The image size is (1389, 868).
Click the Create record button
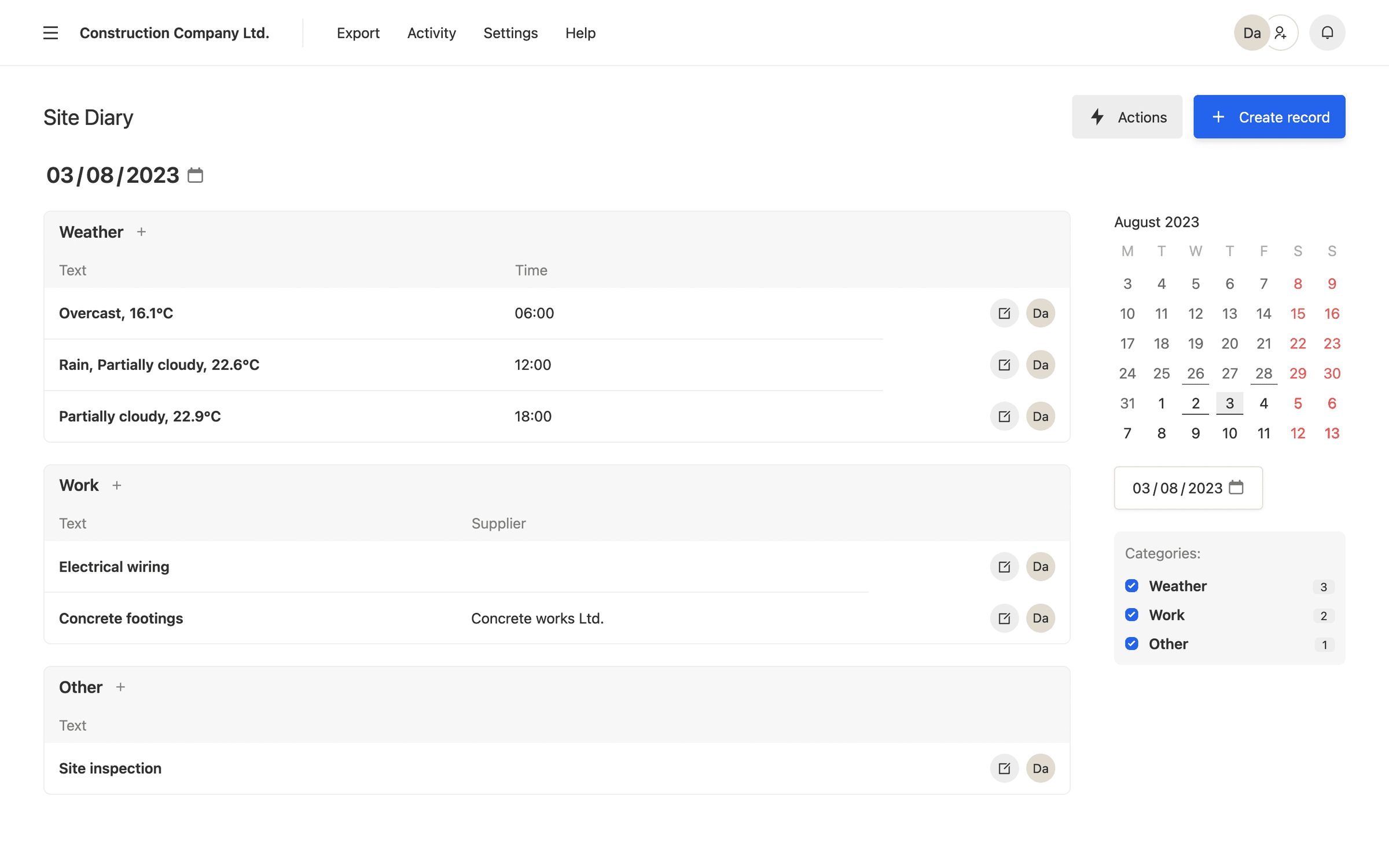point(1269,116)
